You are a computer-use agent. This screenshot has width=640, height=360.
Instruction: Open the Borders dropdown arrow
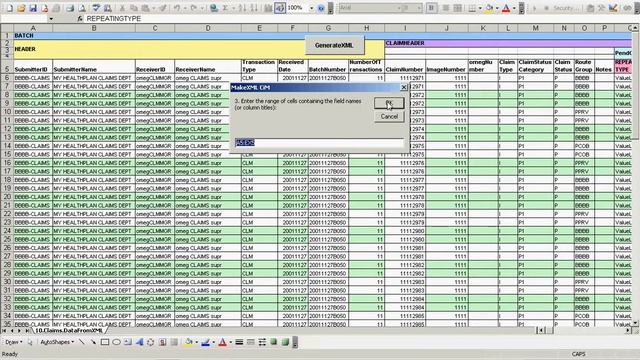[x=480, y=8]
